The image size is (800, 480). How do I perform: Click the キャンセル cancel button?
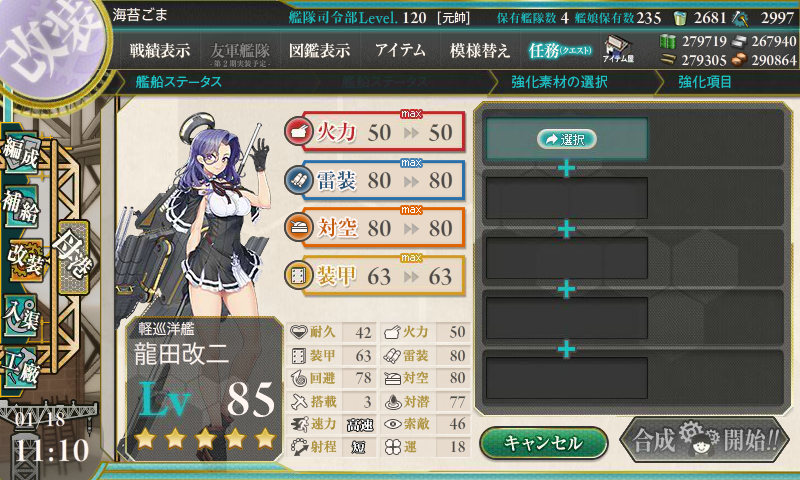pyautogui.click(x=543, y=442)
